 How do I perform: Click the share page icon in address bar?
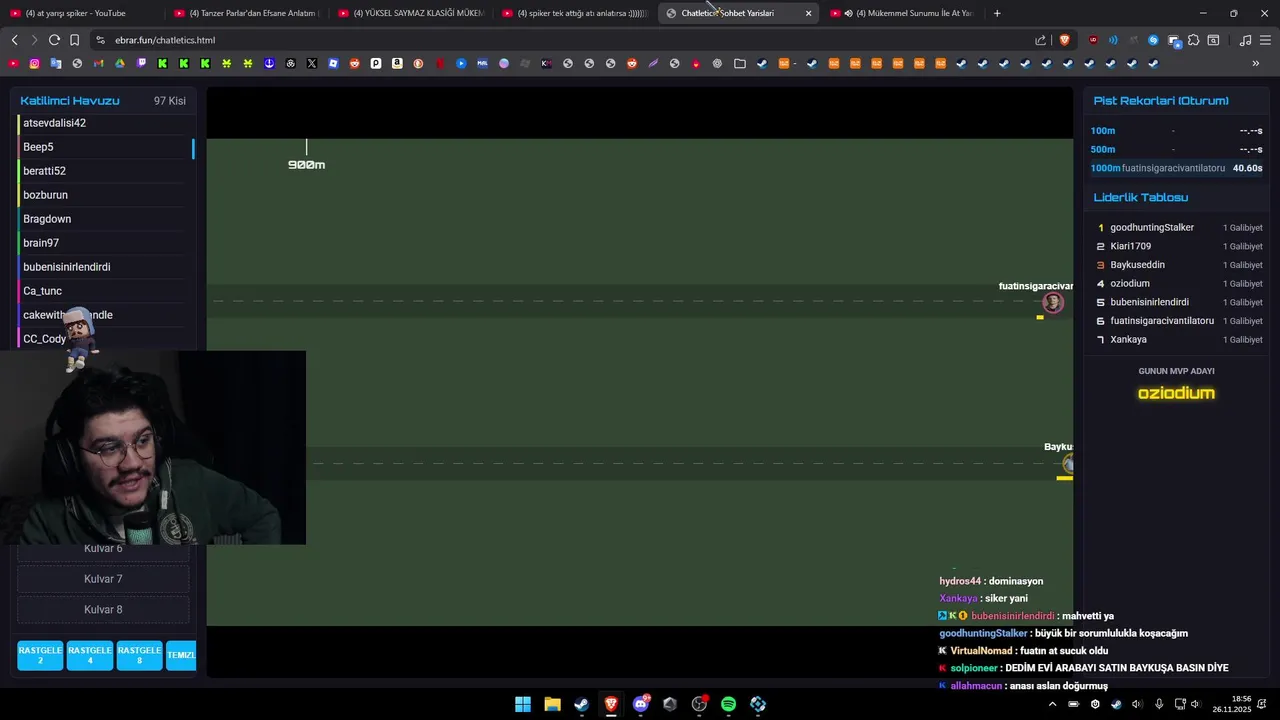pos(1041,40)
